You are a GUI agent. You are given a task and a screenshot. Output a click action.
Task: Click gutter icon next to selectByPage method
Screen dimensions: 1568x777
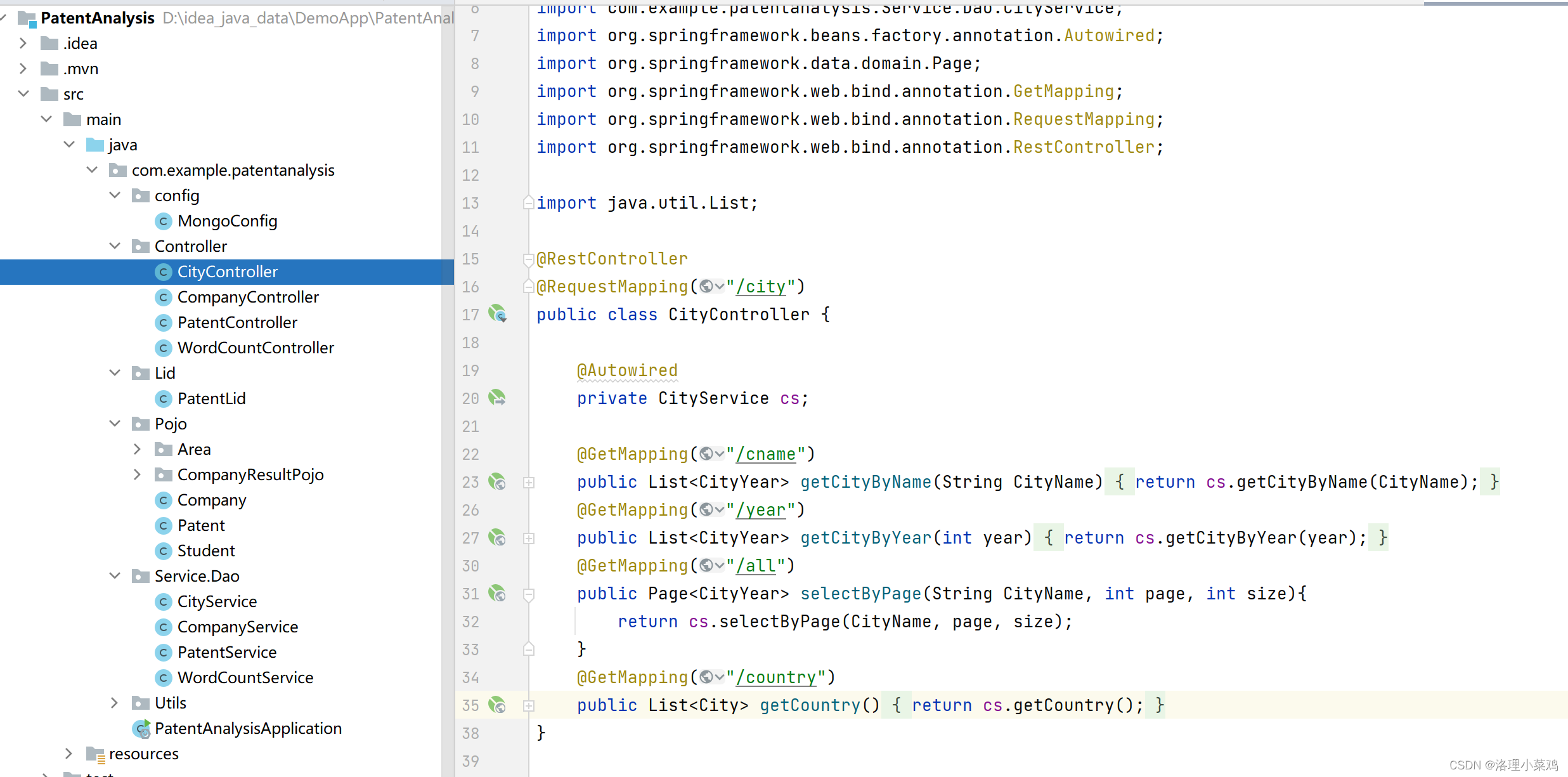497,594
